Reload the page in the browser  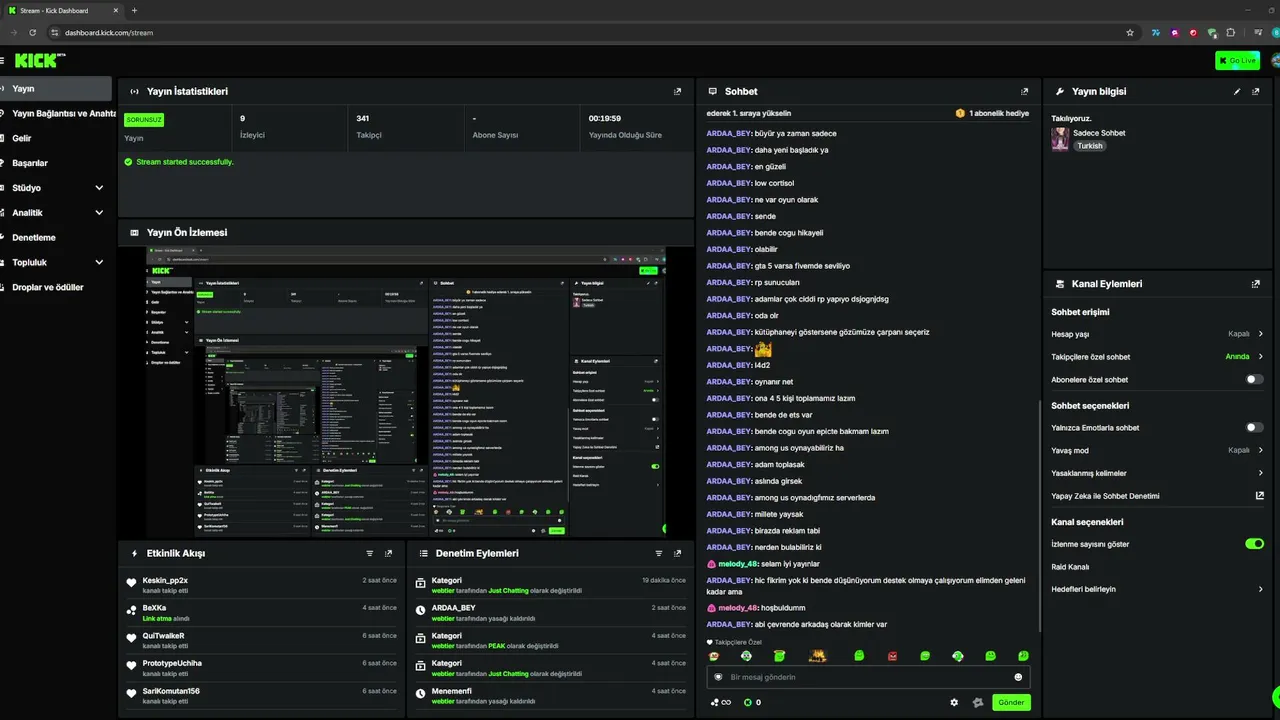[32, 32]
